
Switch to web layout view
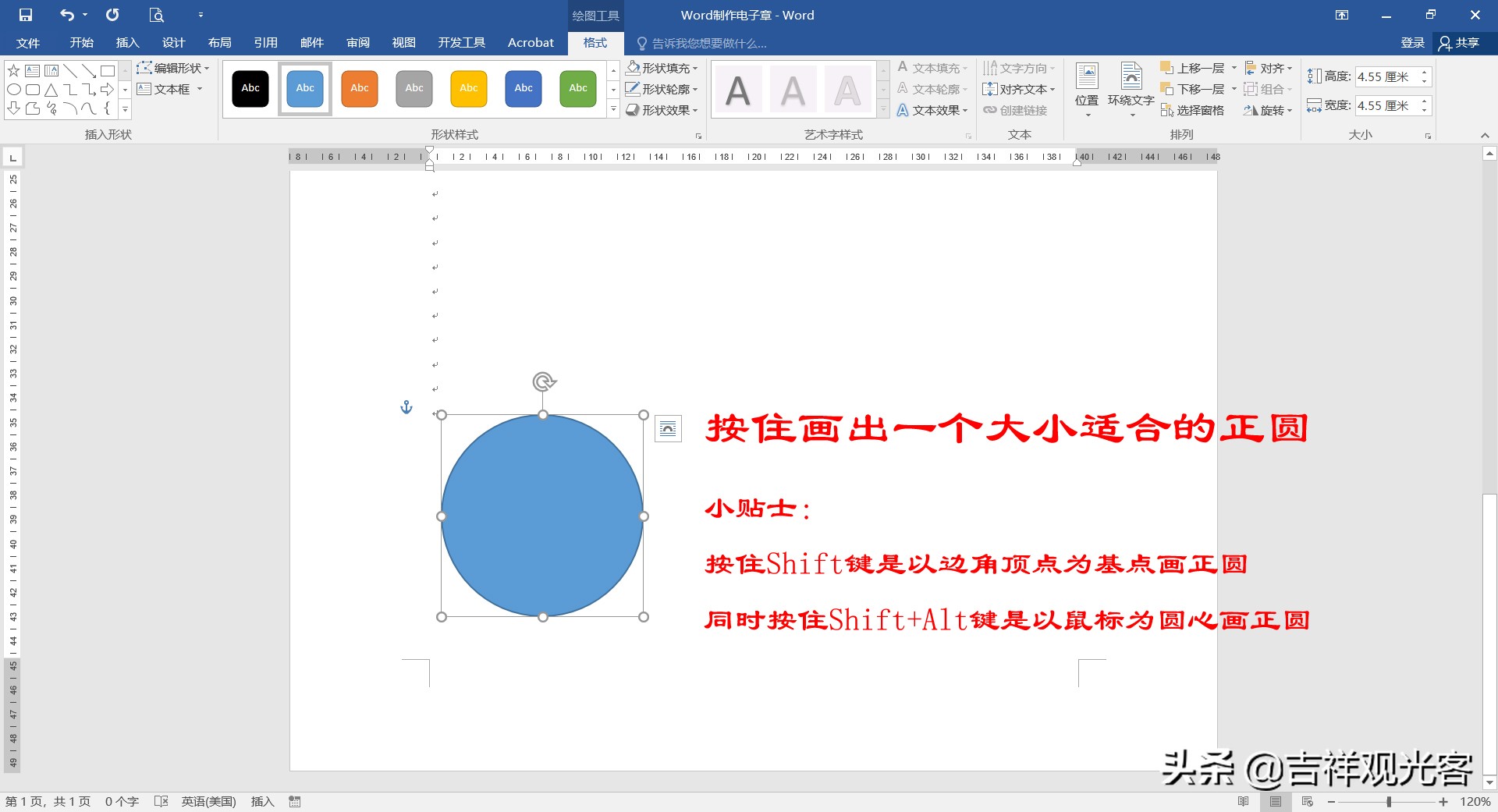point(1308,801)
